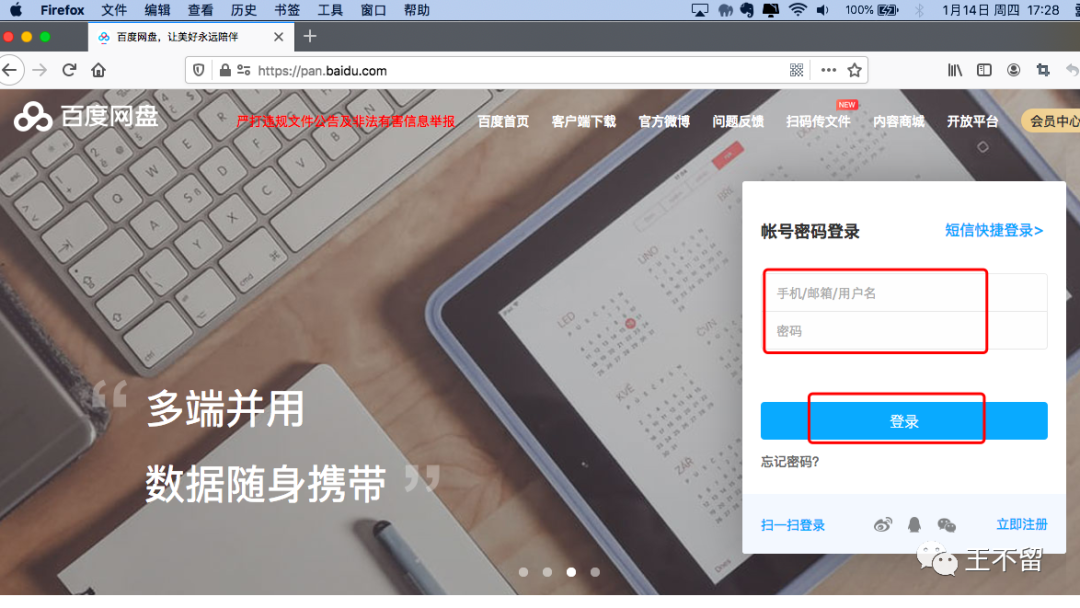This screenshot has height=608, width=1080.
Task: Open the red violation notice link
Action: pos(346,121)
